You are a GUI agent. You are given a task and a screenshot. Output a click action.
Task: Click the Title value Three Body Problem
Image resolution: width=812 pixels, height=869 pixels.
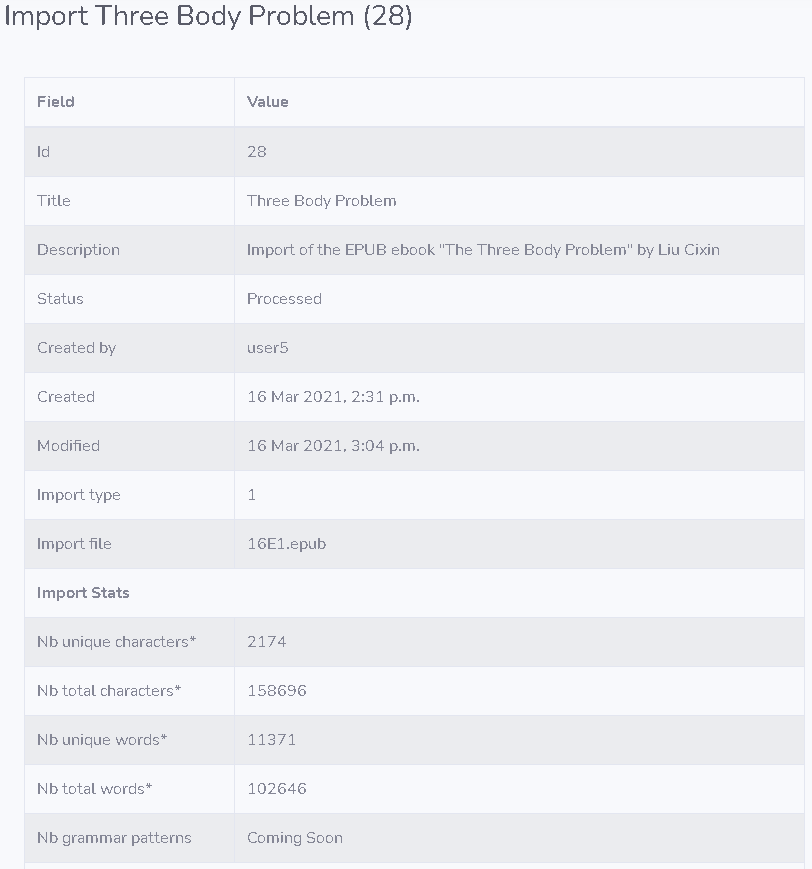321,201
